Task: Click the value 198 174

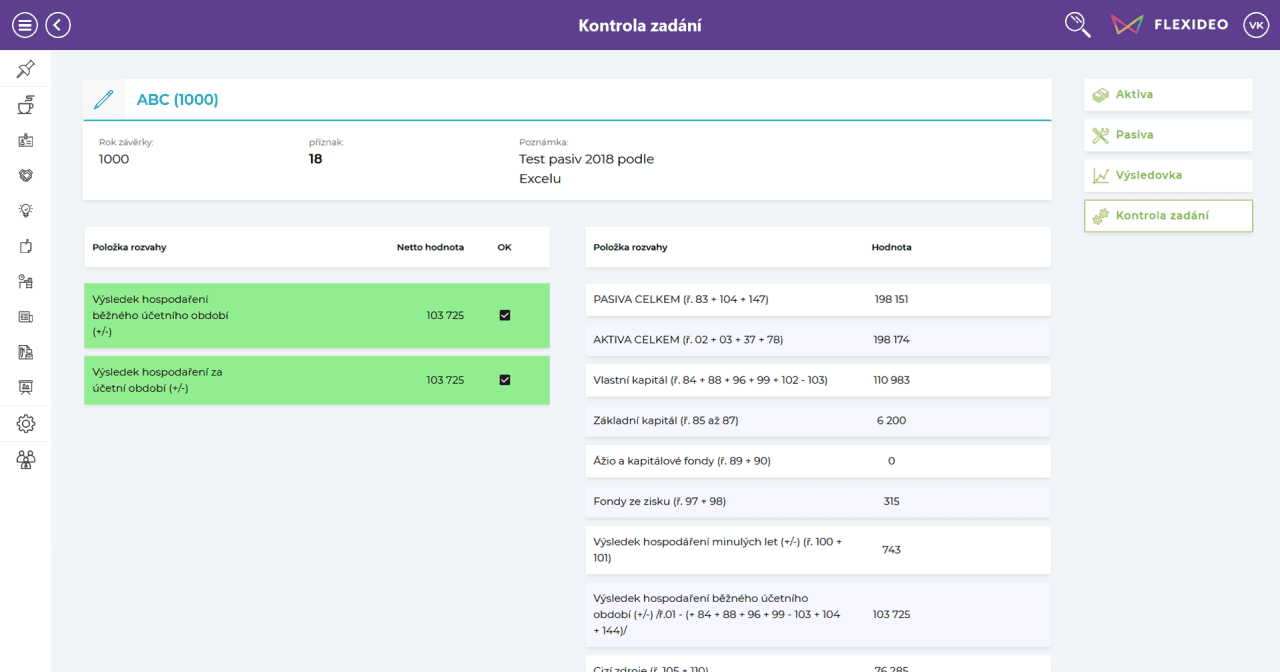Action: (x=891, y=340)
